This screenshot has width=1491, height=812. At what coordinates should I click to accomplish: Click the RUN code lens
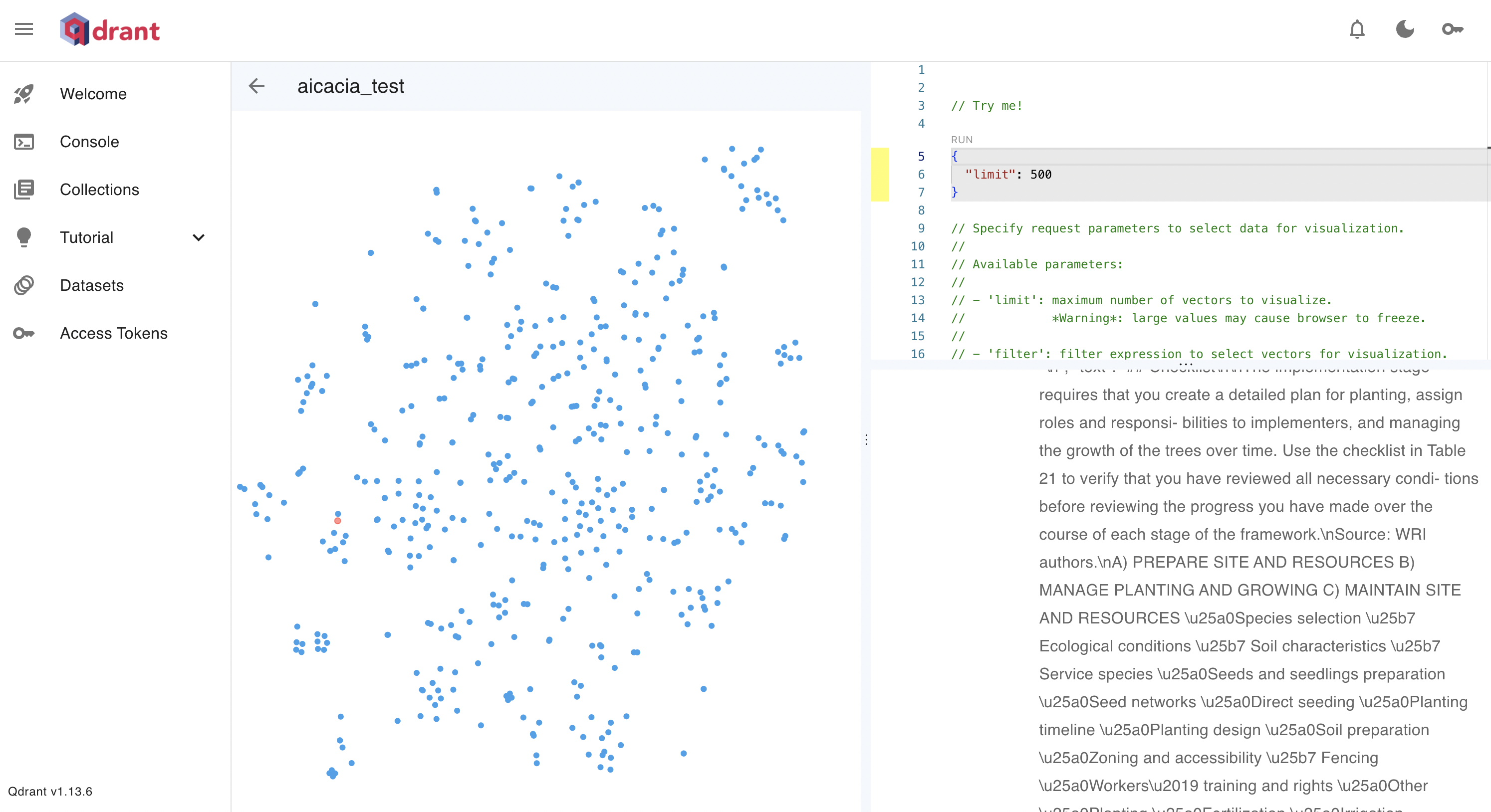(962, 139)
